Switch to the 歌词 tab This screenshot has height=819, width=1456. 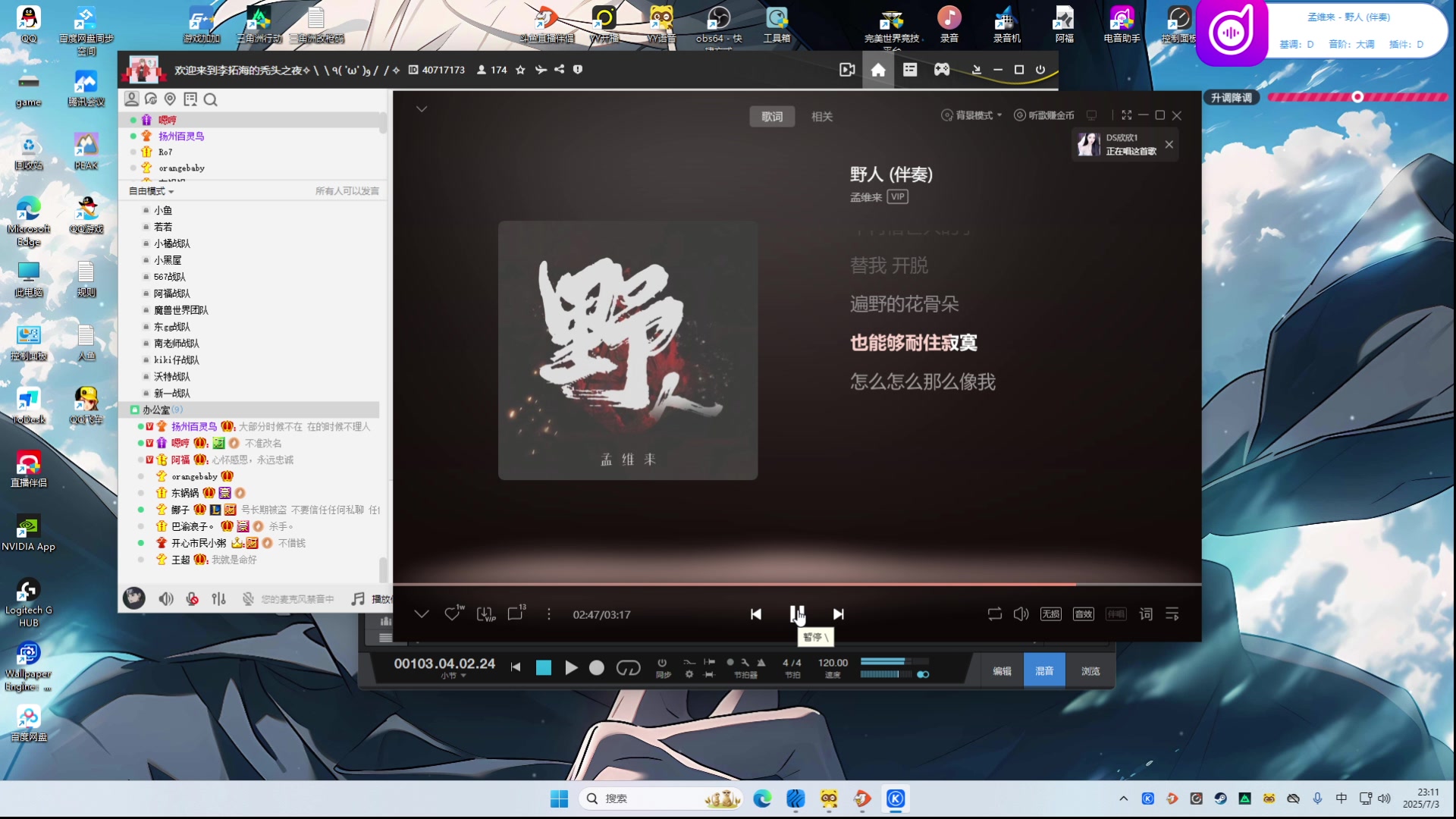click(772, 117)
